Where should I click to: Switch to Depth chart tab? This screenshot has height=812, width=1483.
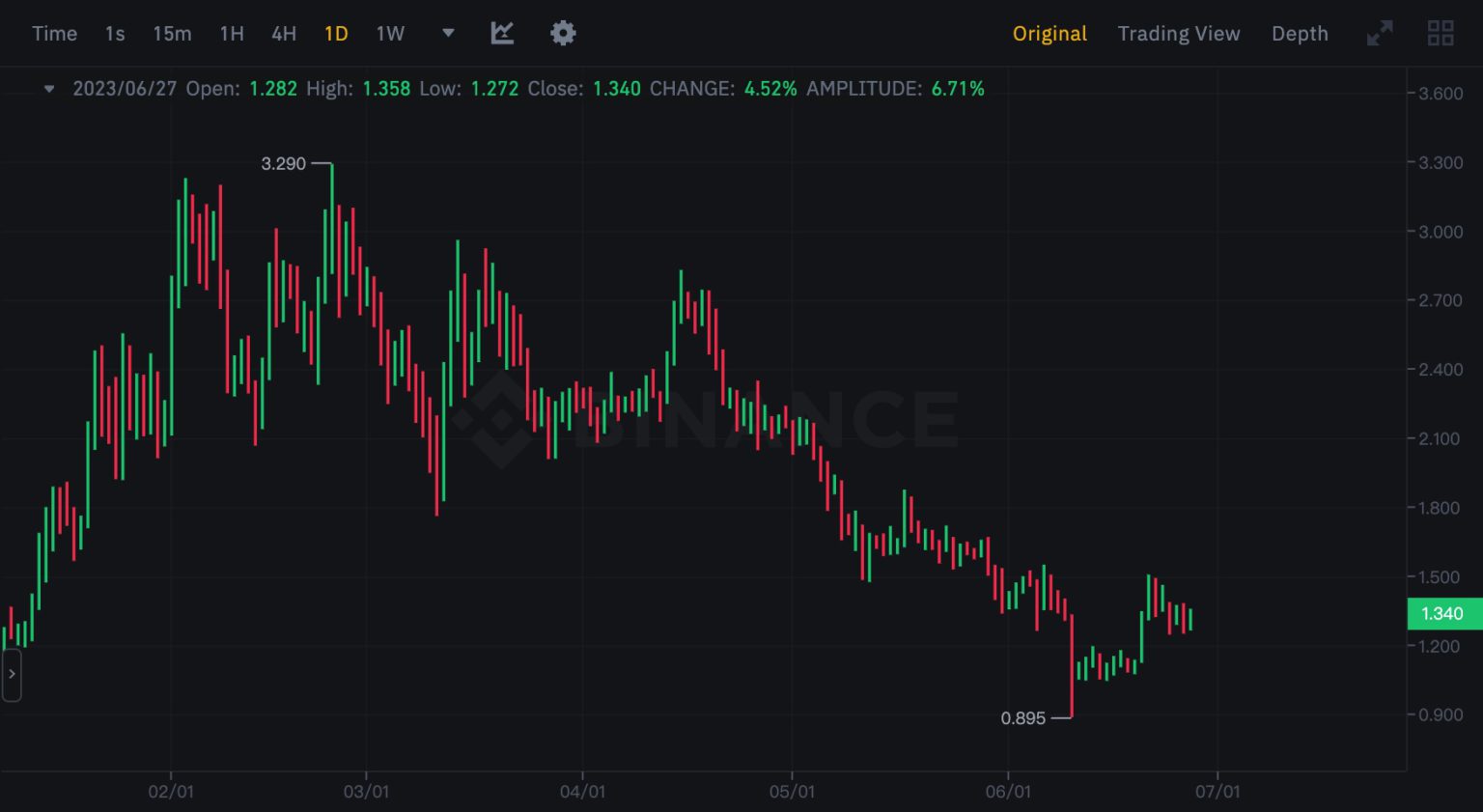pos(1299,34)
